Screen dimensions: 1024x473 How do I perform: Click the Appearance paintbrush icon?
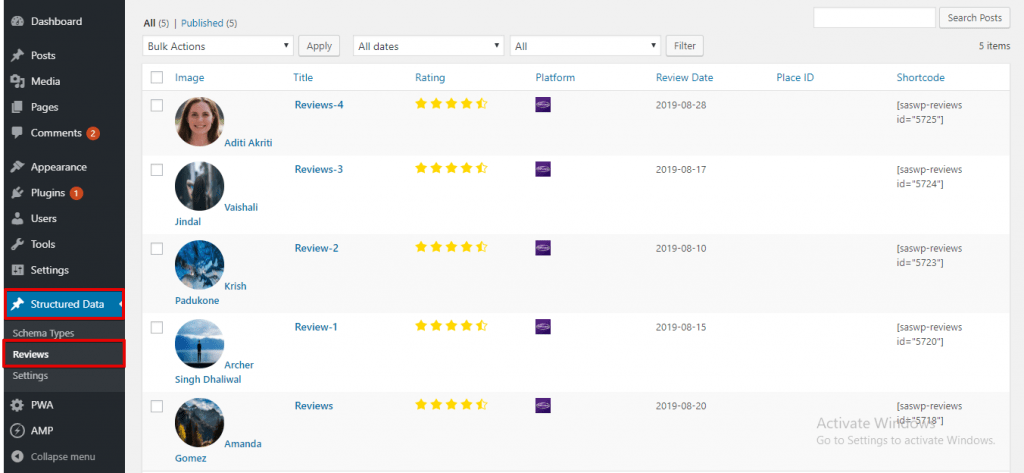(x=18, y=167)
